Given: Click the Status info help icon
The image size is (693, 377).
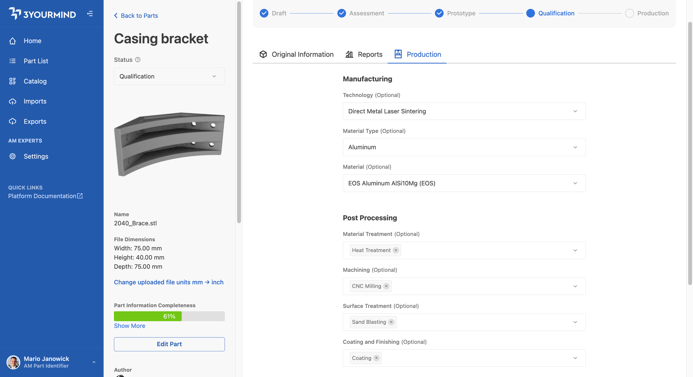Looking at the screenshot, I should point(137,60).
